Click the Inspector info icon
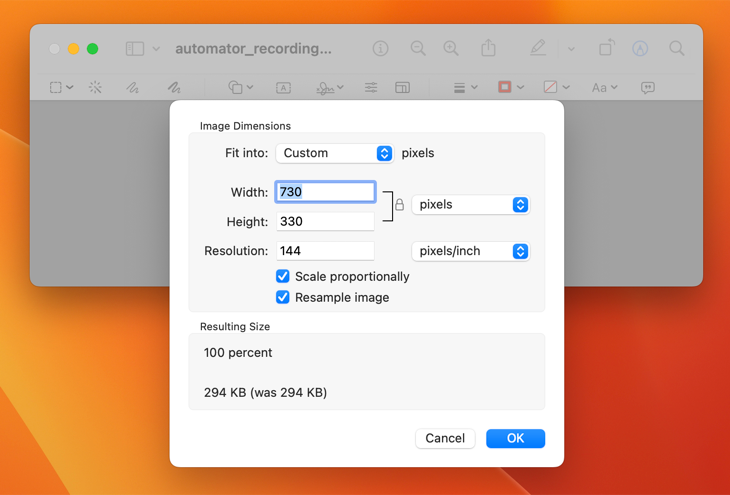The height and width of the screenshot is (495, 730). (380, 48)
